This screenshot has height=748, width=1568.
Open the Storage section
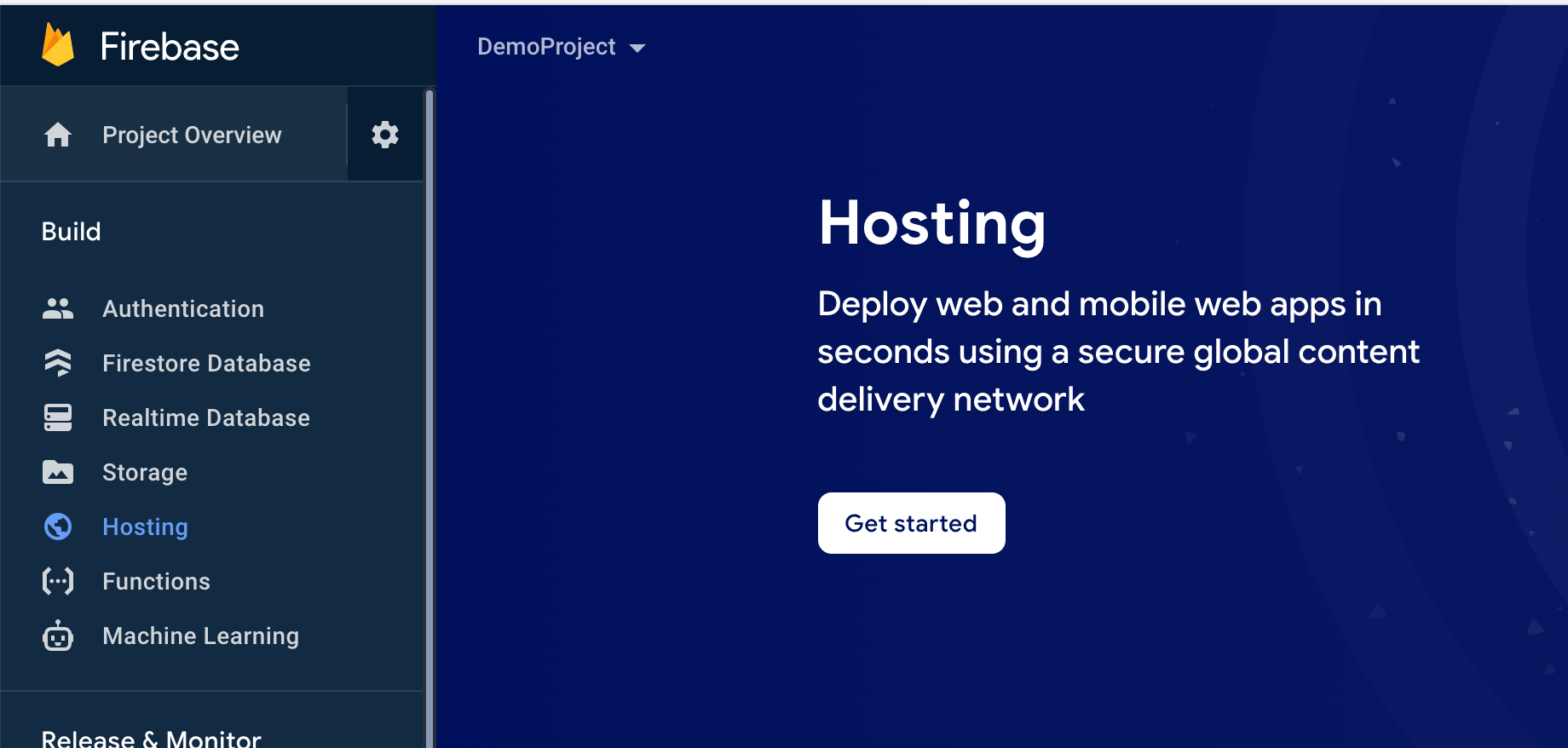coord(145,472)
